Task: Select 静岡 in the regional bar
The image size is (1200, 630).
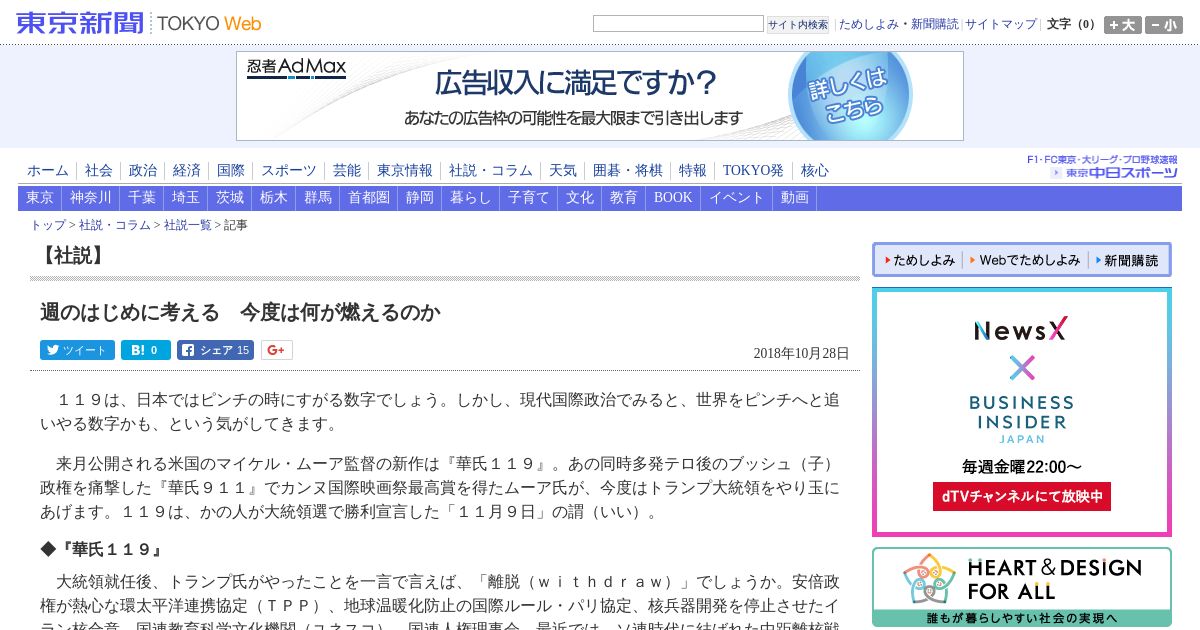Action: pyautogui.click(x=420, y=198)
